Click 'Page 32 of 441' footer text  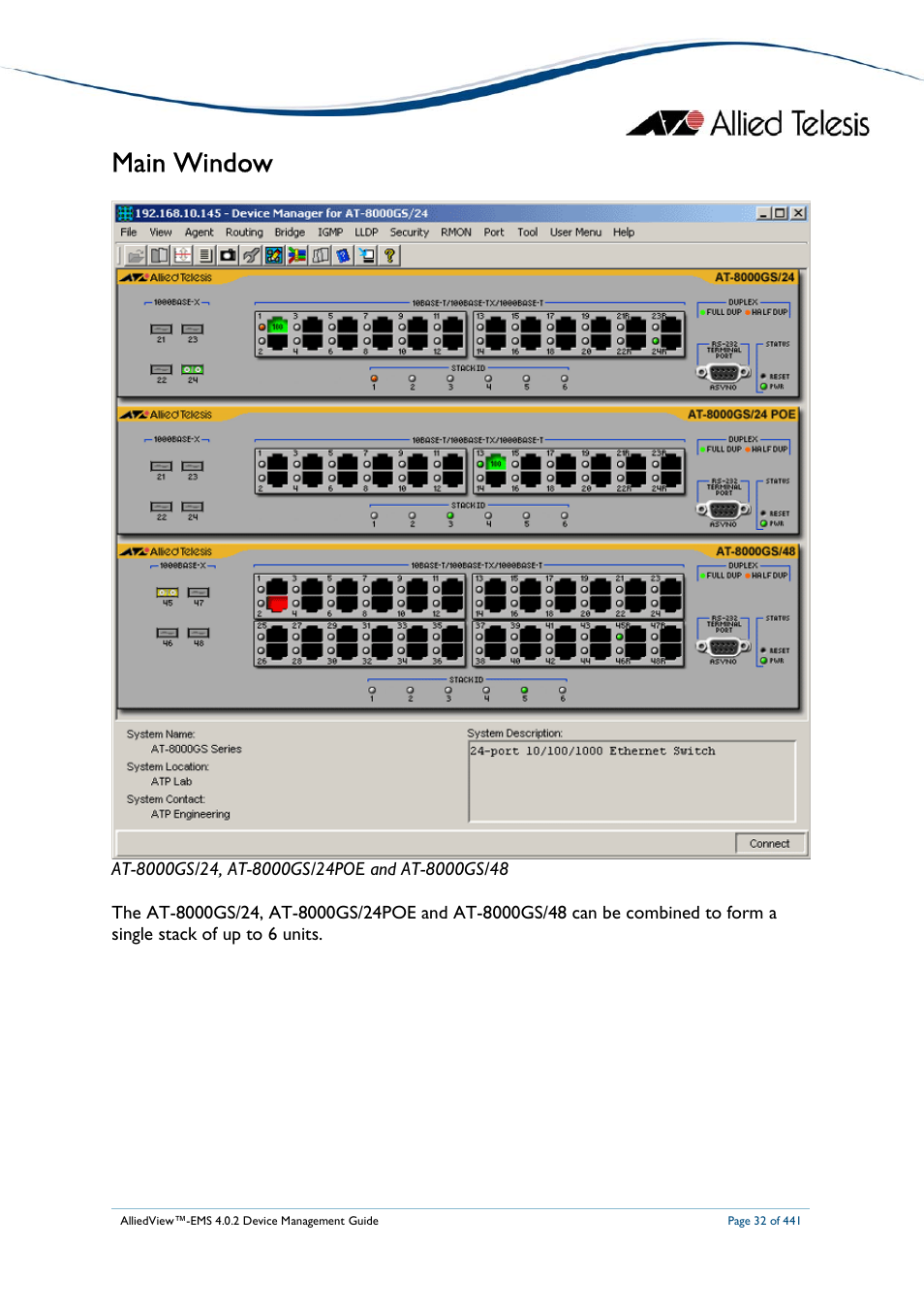764,1221
